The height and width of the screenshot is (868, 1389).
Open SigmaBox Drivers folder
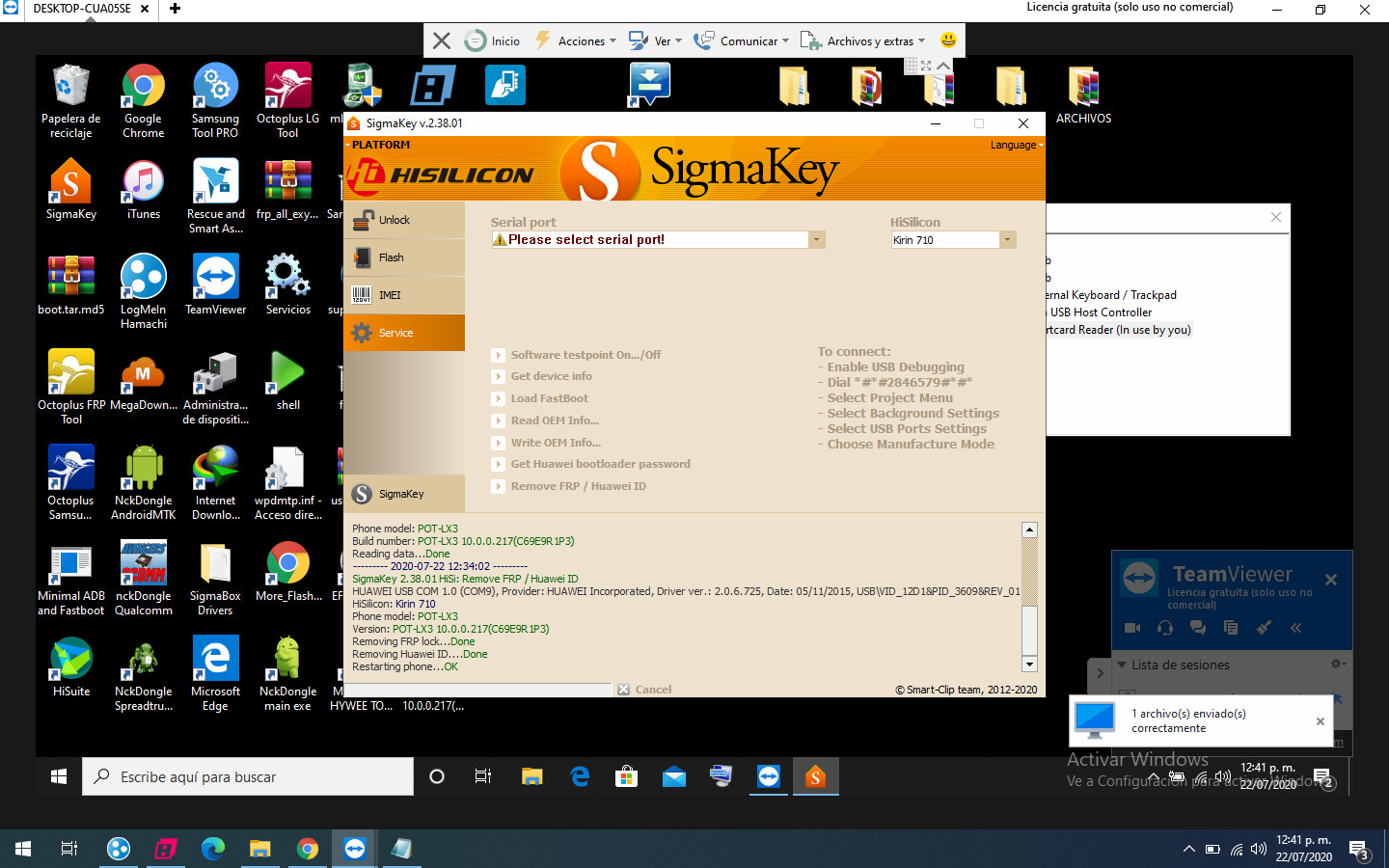tap(215, 578)
